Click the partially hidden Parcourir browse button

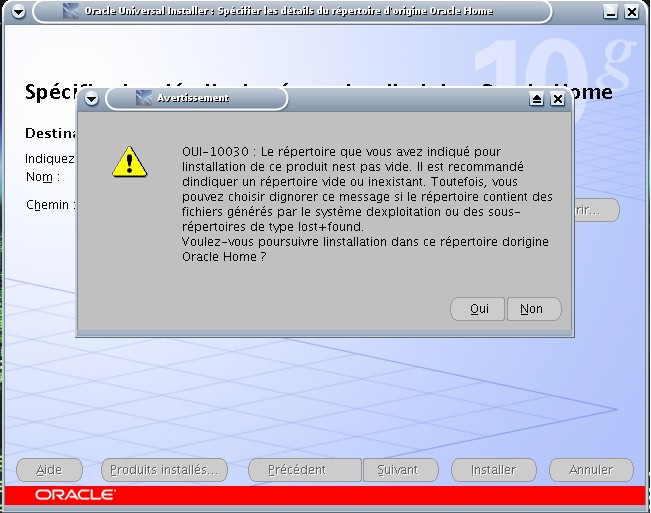point(597,210)
